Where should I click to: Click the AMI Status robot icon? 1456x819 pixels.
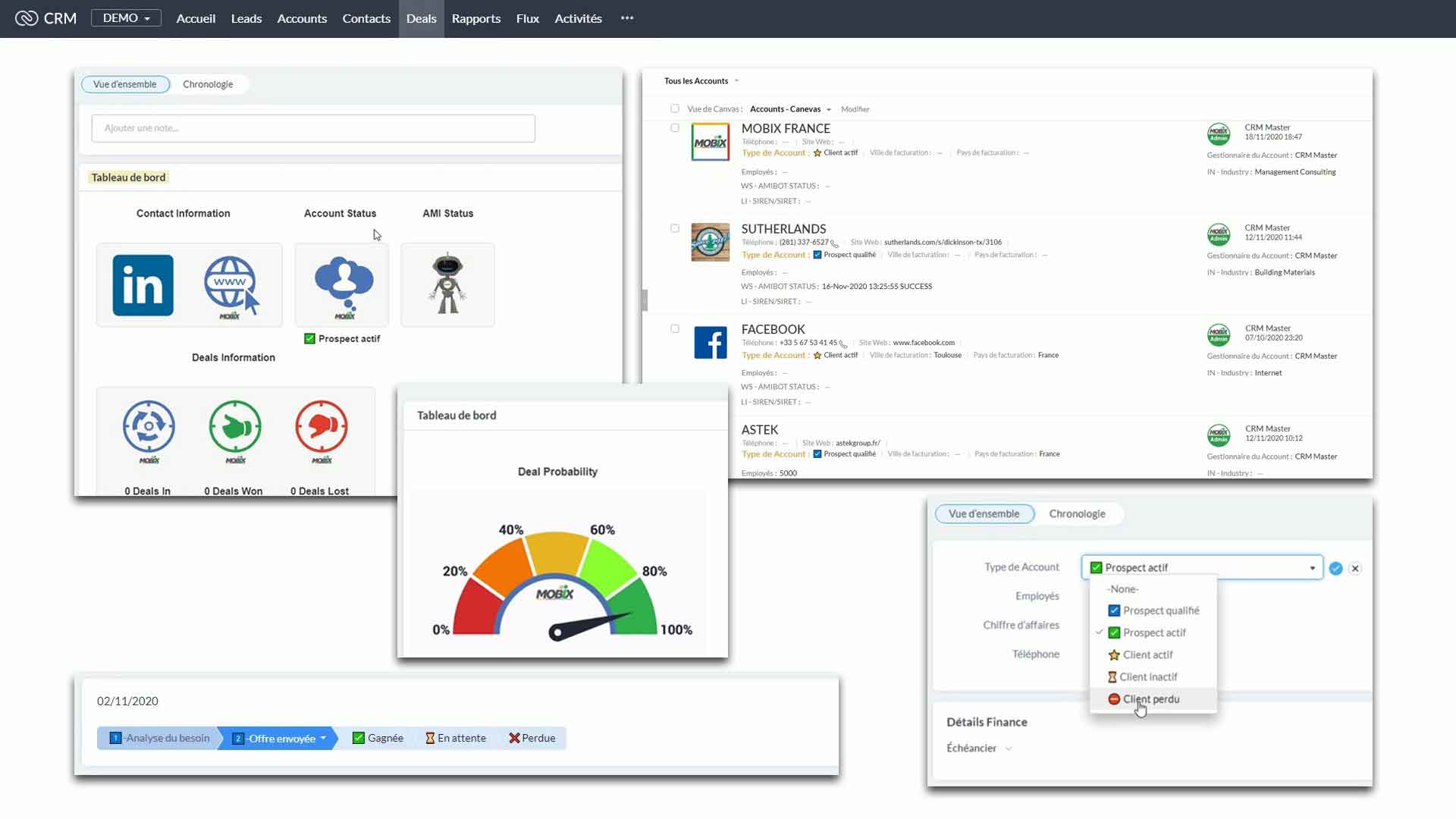click(447, 284)
